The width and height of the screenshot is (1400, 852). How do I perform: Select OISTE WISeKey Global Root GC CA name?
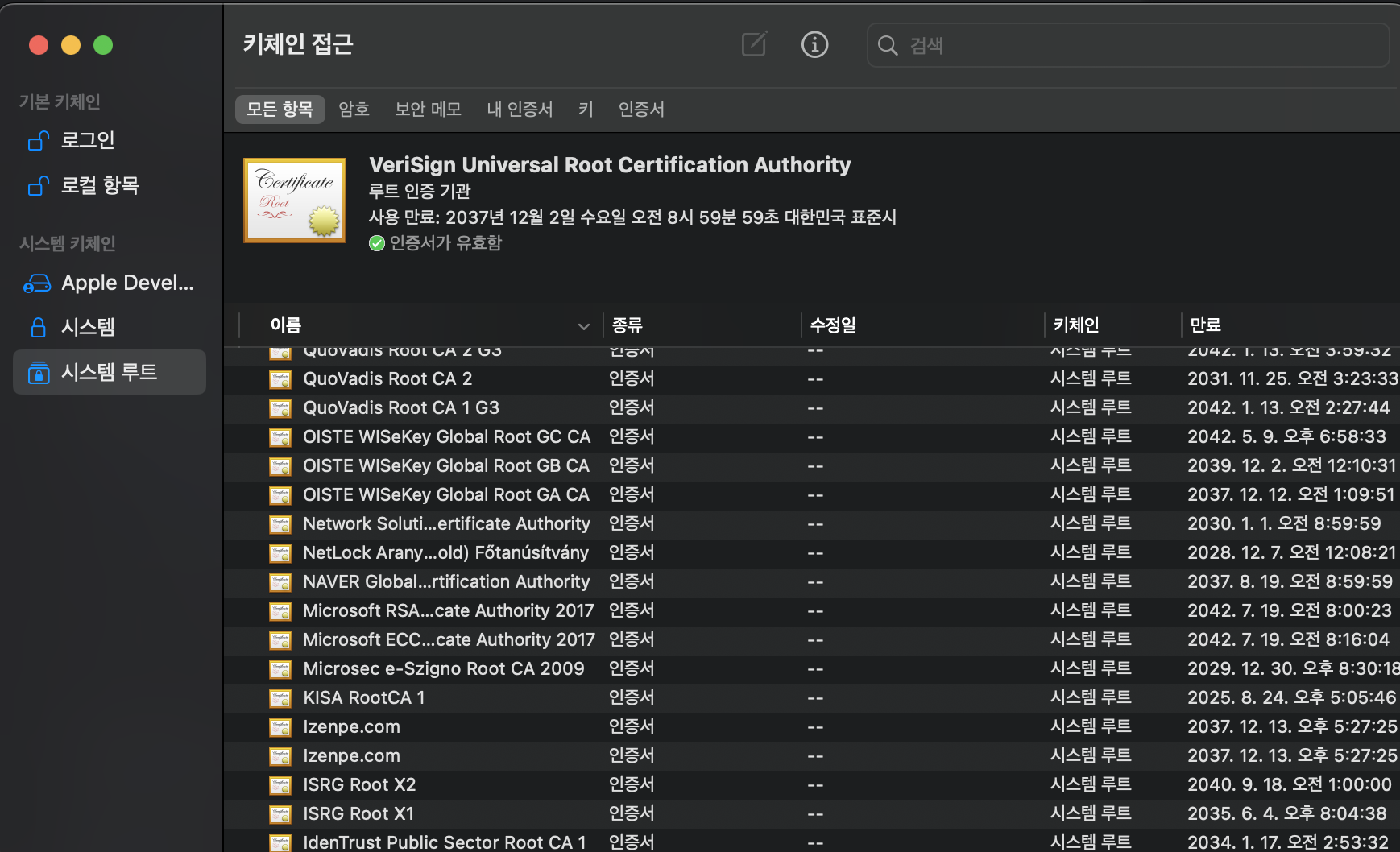pos(446,436)
